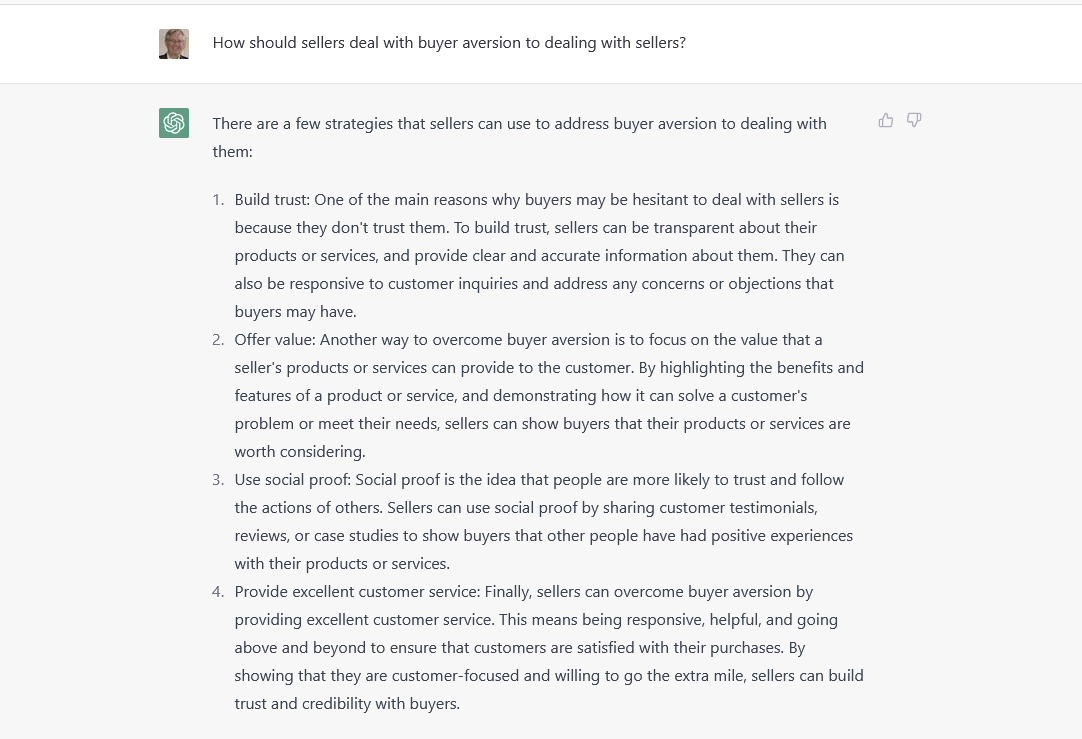This screenshot has width=1082, height=739.
Task: Click the thumbs down feedback icon
Action: 914,120
